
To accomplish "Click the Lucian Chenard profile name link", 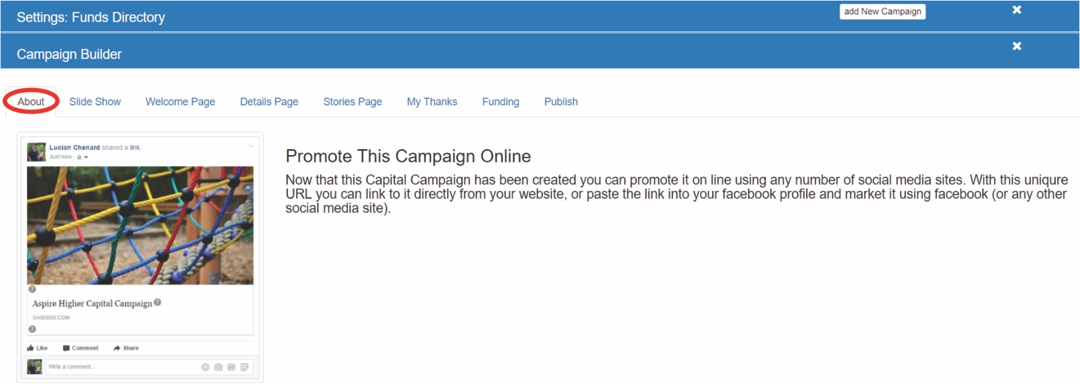I will click(74, 148).
